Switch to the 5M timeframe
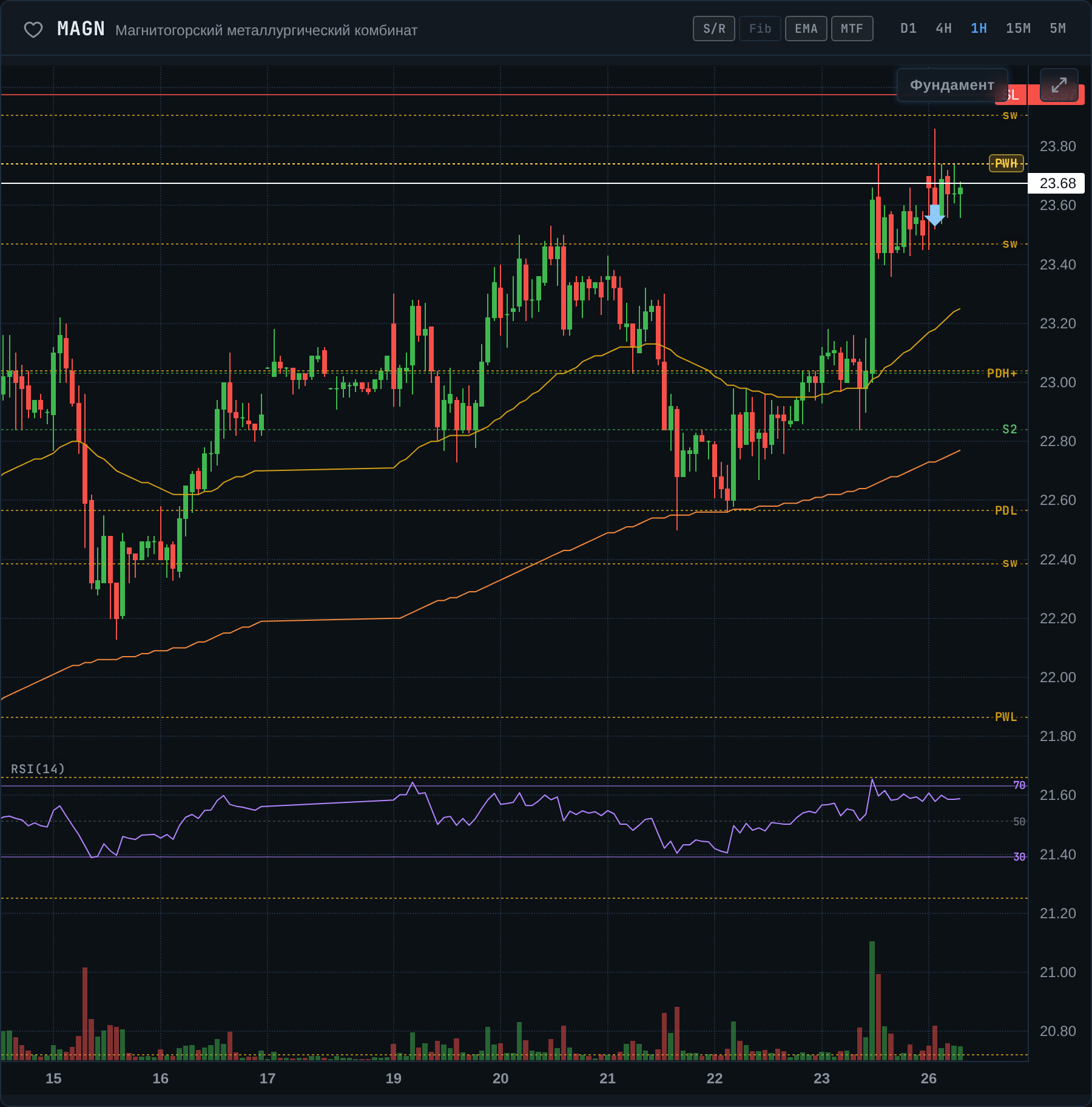The height and width of the screenshot is (1107, 1092). [x=1057, y=29]
